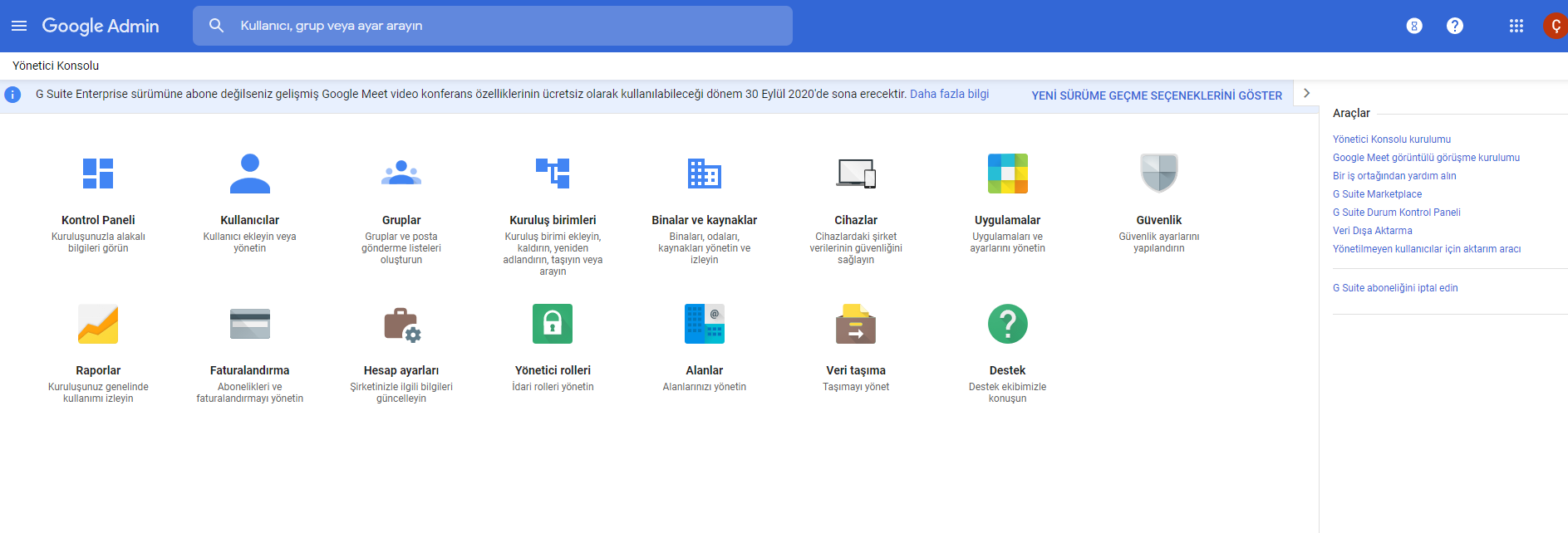Open 'Yönetici Konsolu kurulumu' tool link
This screenshot has width=1568, height=533.
click(x=1392, y=139)
